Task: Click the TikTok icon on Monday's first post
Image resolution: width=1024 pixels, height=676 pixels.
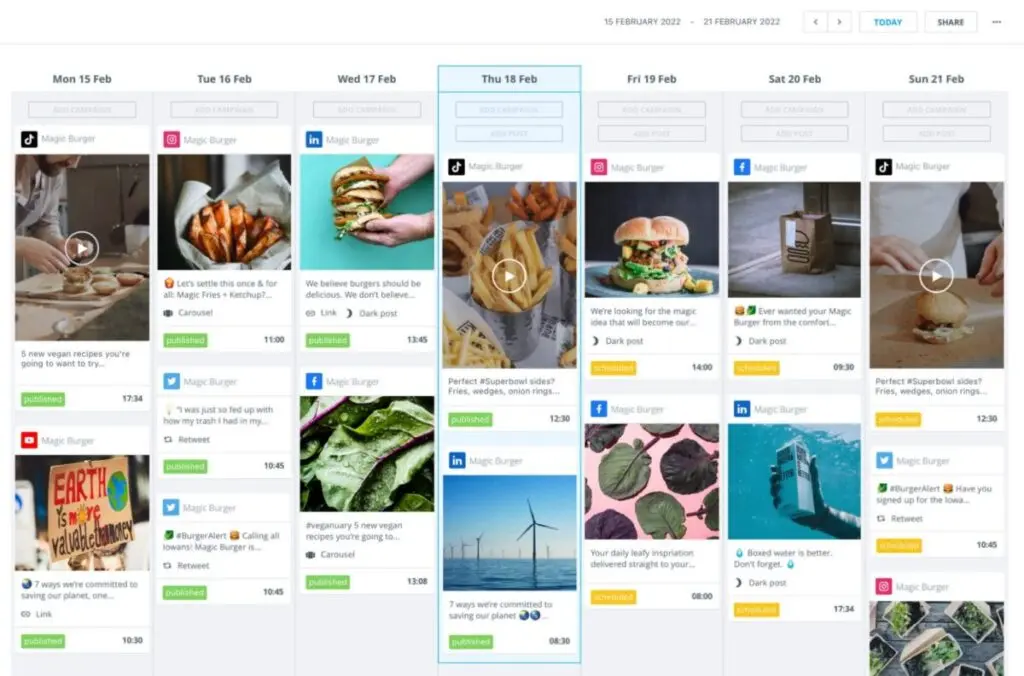Action: 29,139
